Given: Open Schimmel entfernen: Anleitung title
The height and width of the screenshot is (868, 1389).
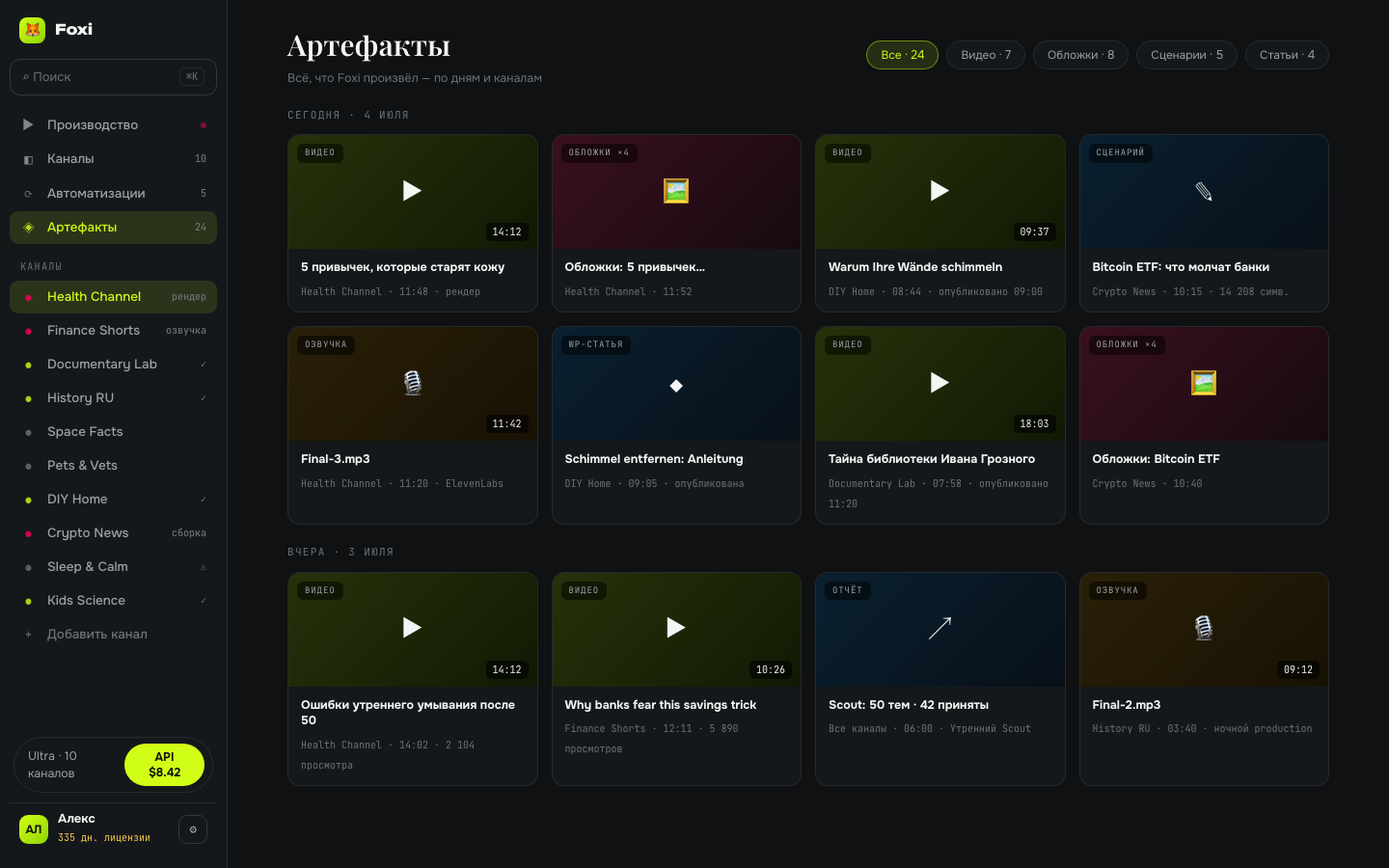Looking at the screenshot, I should 654,459.
